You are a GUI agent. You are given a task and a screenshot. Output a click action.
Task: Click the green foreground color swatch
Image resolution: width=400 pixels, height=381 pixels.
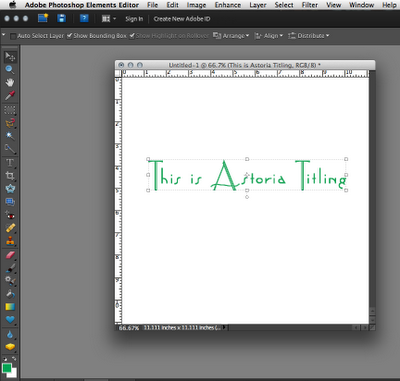coord(7,368)
